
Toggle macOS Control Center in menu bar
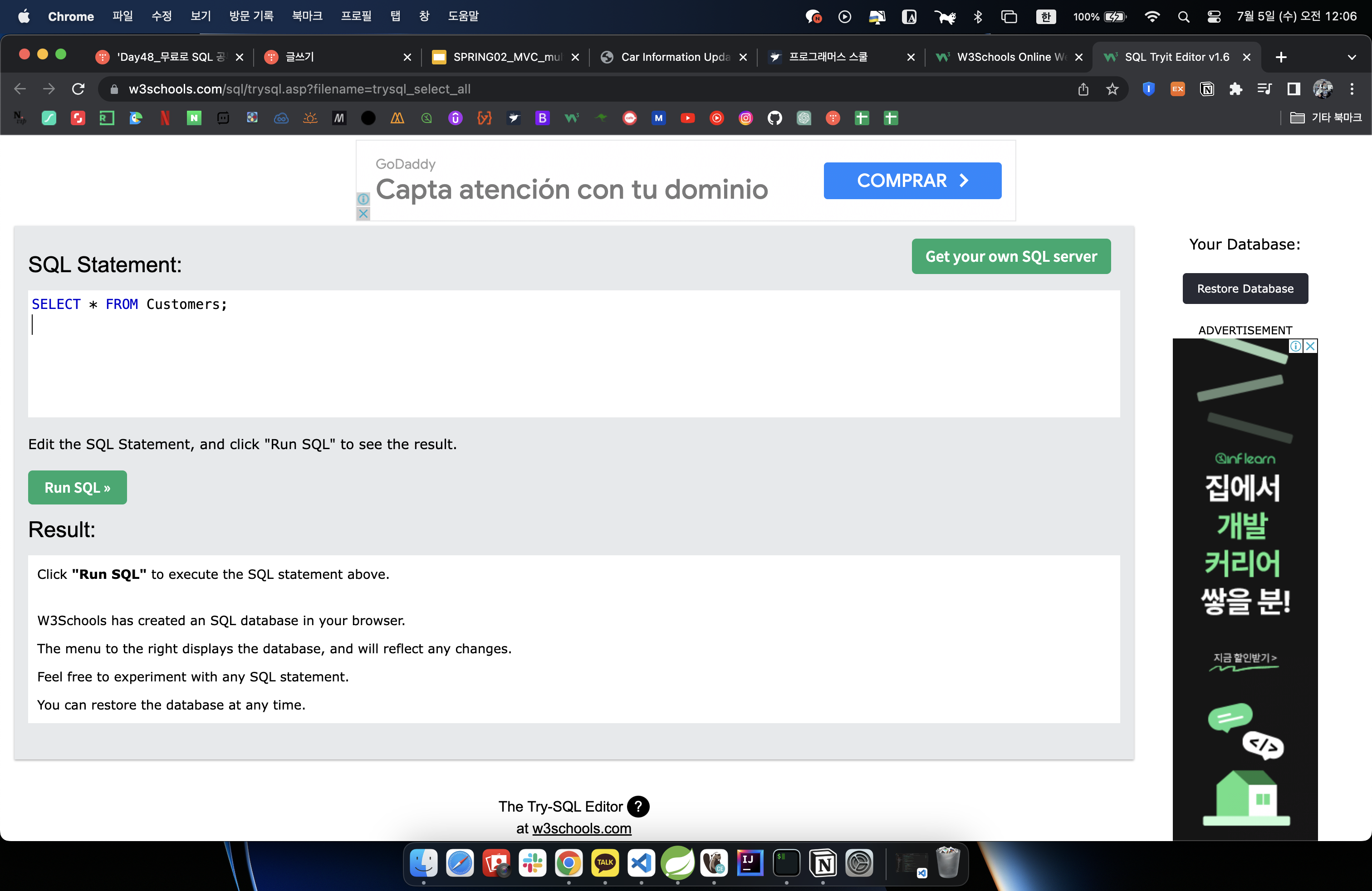(x=1214, y=17)
